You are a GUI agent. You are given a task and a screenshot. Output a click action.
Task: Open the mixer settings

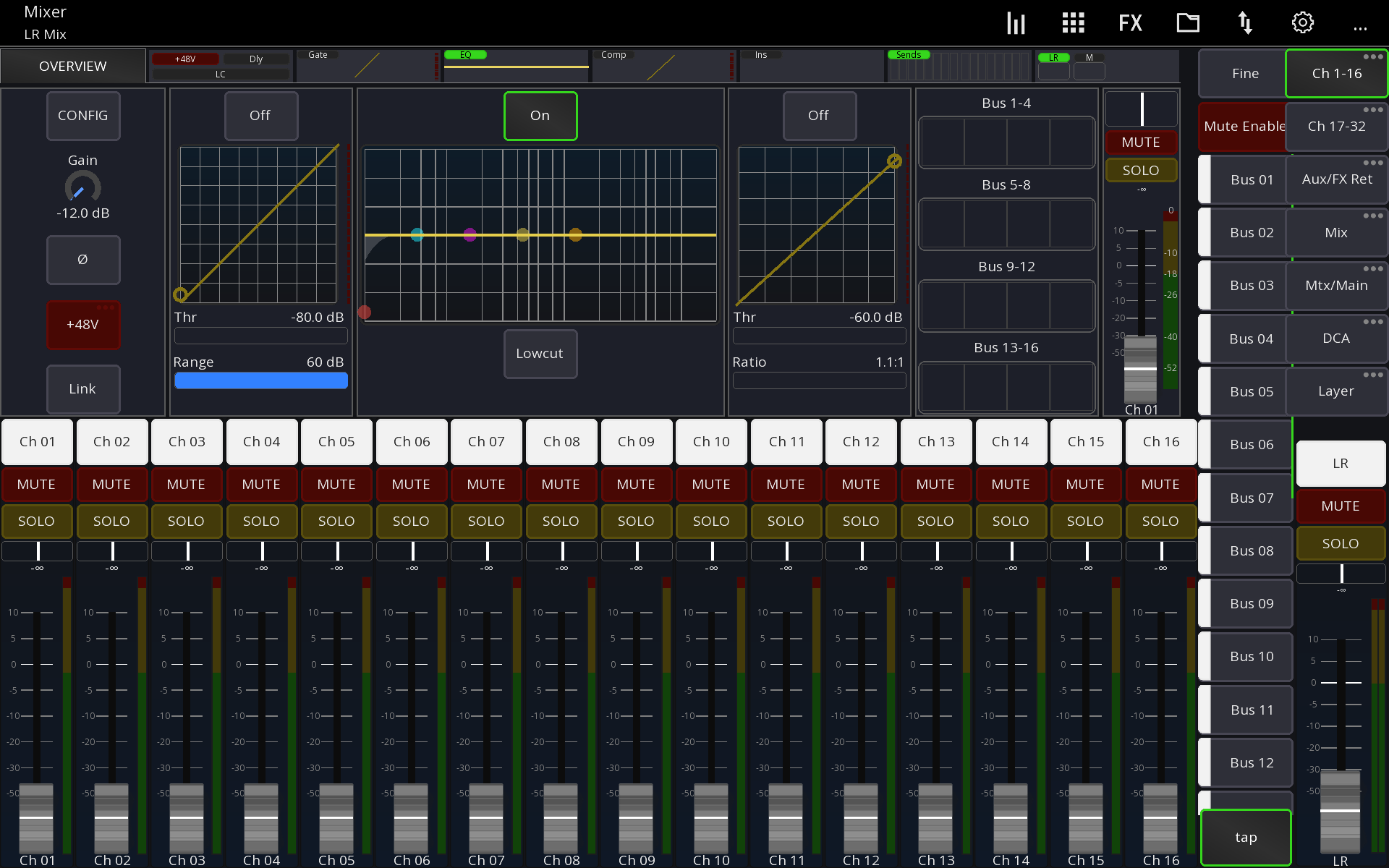pos(1303,22)
